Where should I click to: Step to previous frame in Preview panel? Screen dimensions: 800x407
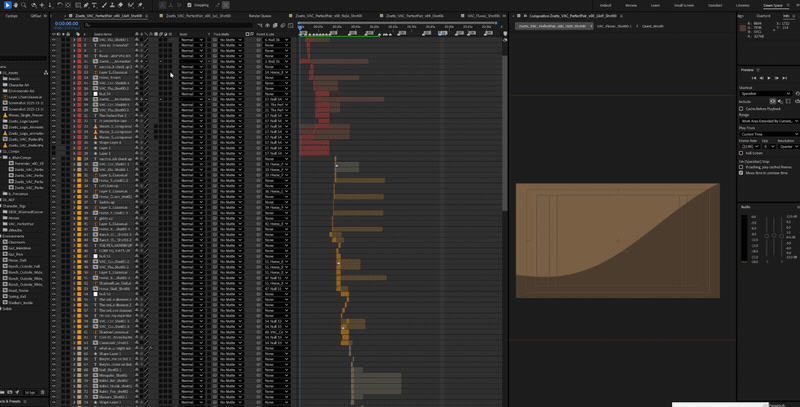tap(761, 78)
